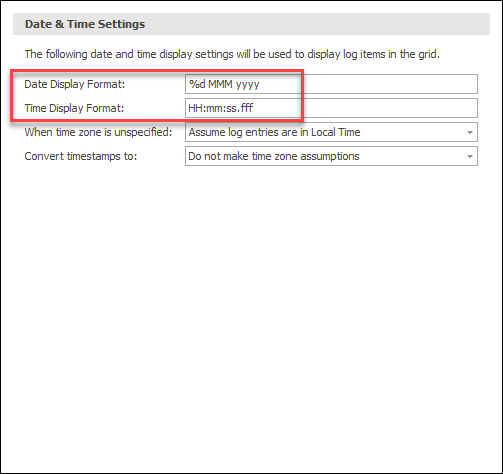Place cursor in the 'HH:mm:ss.fff' text
The height and width of the screenshot is (474, 503).
(221, 108)
